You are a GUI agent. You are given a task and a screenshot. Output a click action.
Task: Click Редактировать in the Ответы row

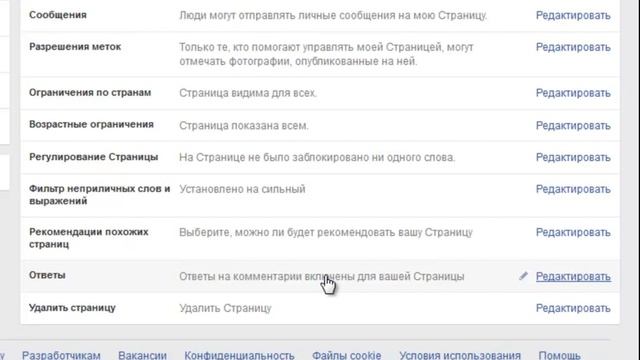point(573,277)
